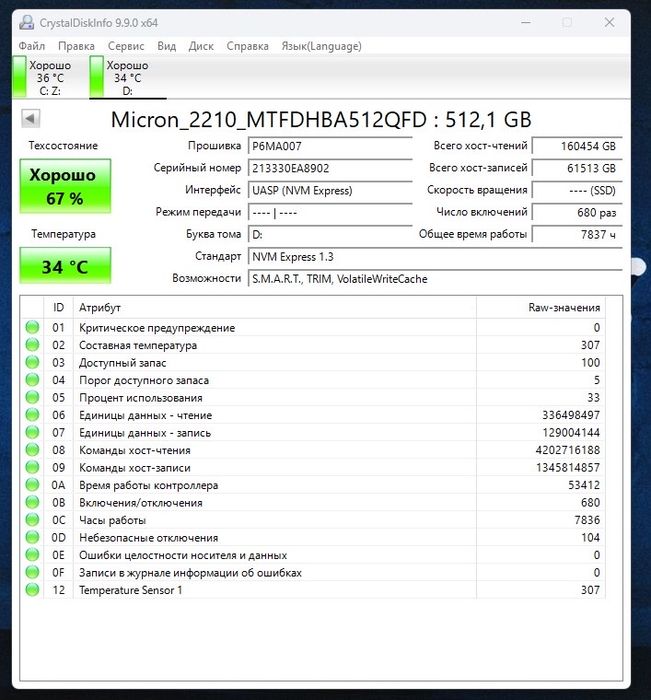Click the CrystalDiskInfo app icon in title bar
Image resolution: width=651 pixels, height=700 pixels.
tap(27, 22)
